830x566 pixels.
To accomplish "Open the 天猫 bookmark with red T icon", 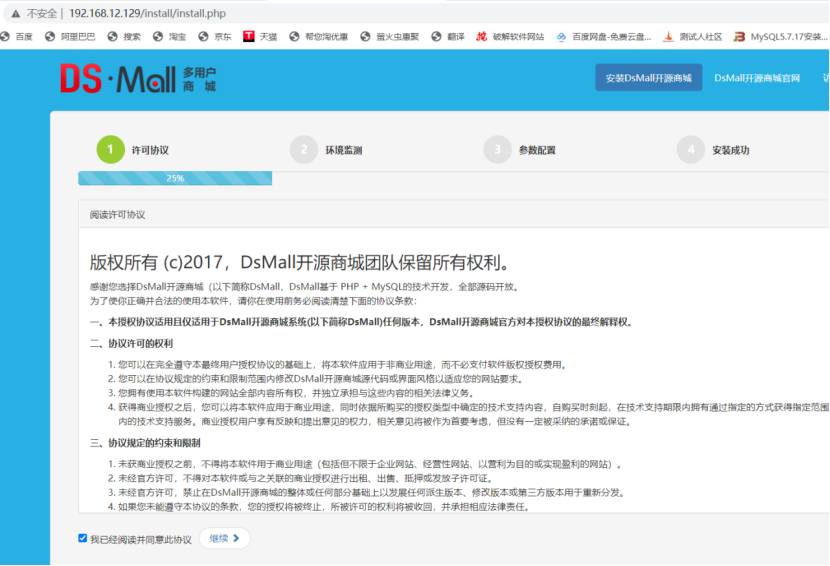I will tap(260, 37).
